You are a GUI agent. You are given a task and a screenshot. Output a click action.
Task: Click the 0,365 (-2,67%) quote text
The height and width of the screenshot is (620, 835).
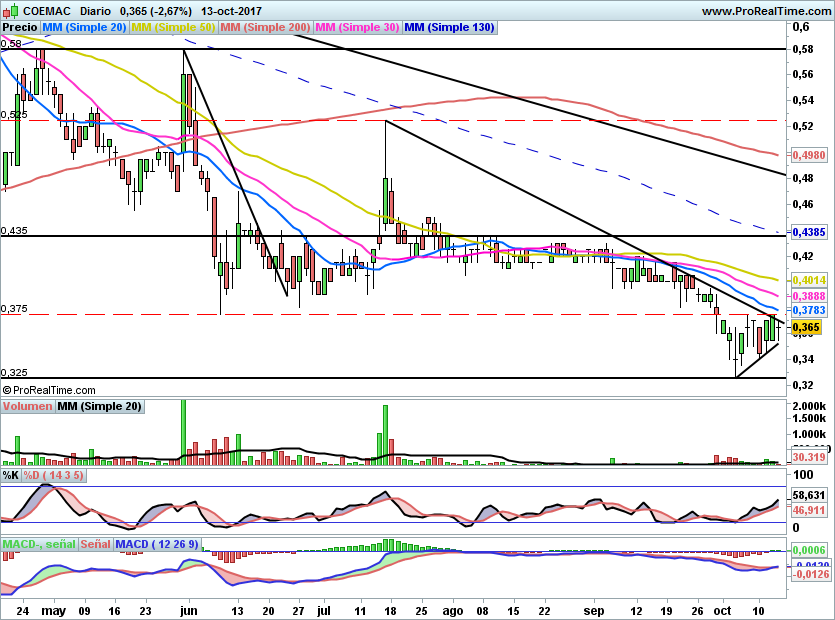[x=155, y=11]
